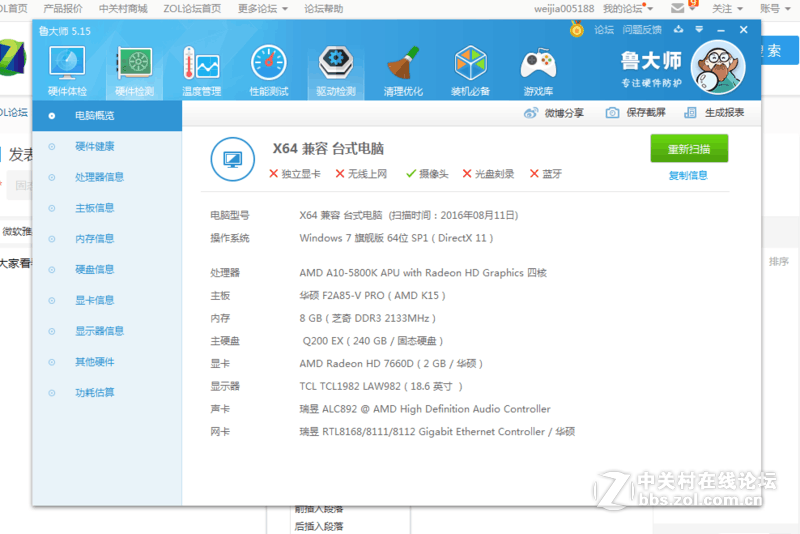Click the 复制信息 copy info link
This screenshot has width=800, height=534.
tap(688, 175)
